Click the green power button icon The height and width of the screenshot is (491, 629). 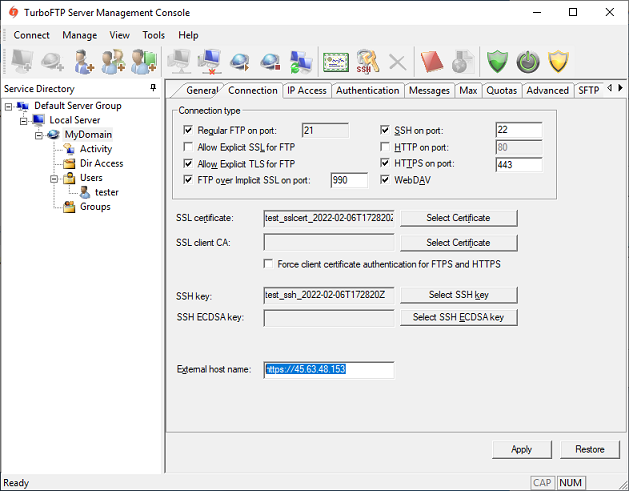click(x=528, y=63)
